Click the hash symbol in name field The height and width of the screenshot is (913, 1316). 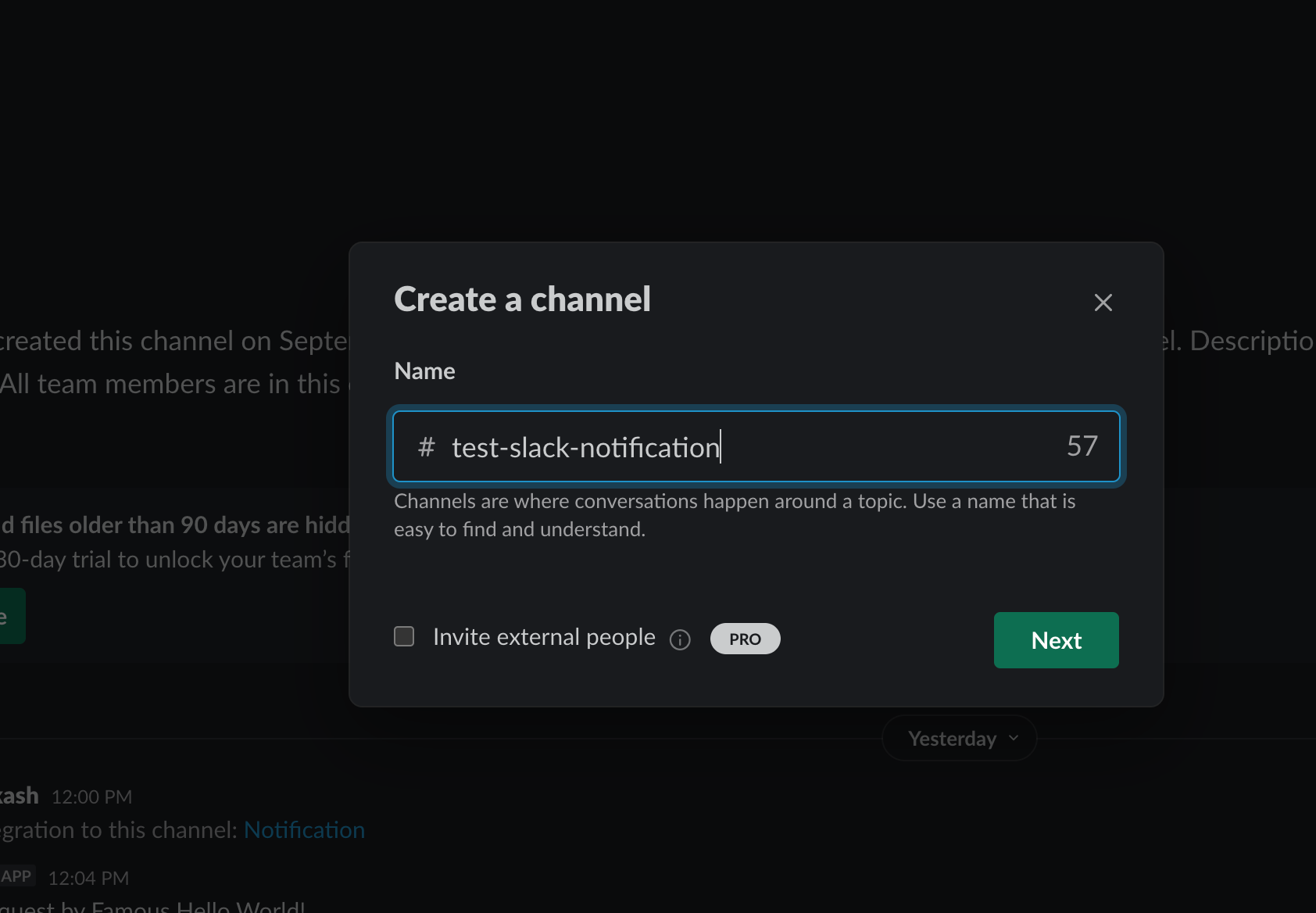point(426,447)
